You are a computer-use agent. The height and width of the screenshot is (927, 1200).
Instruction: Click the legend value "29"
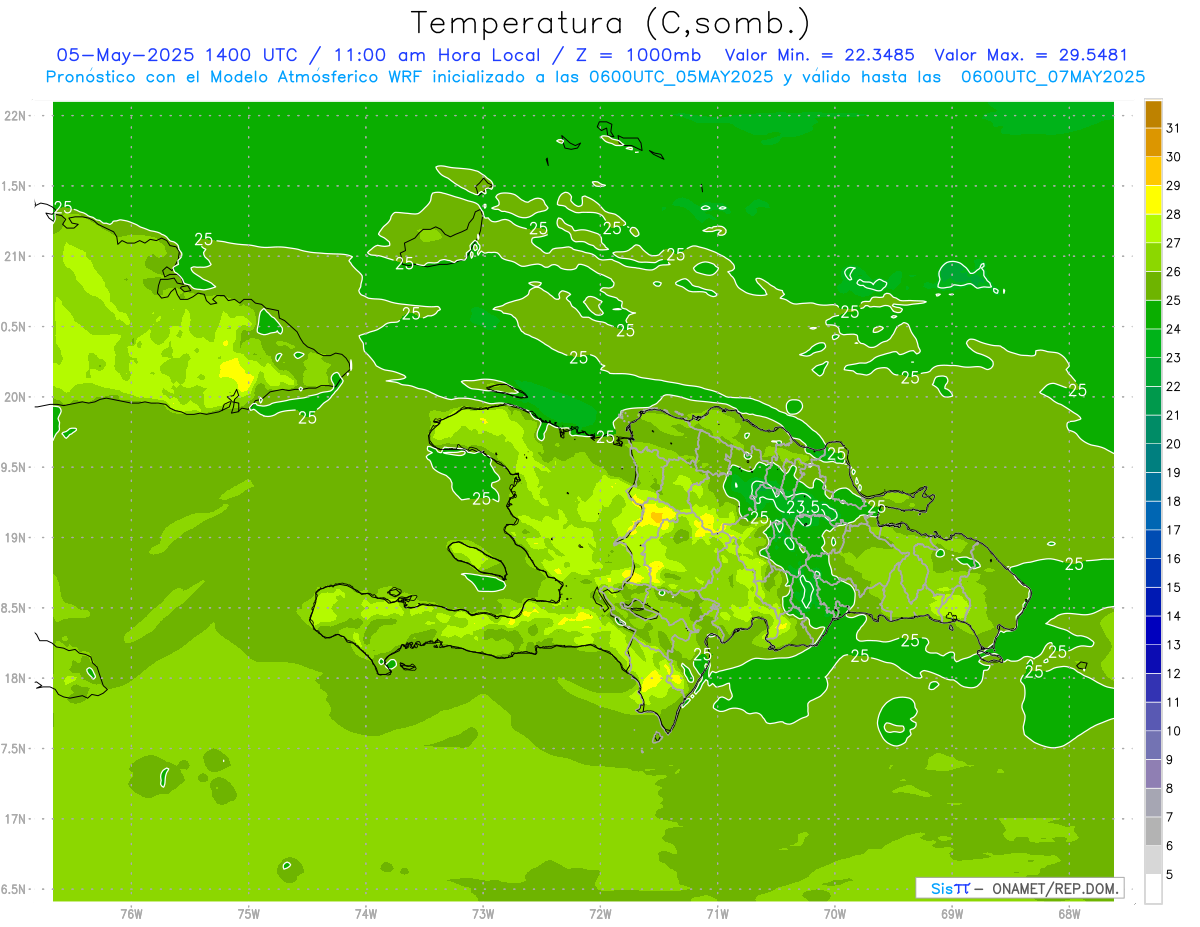click(1174, 185)
